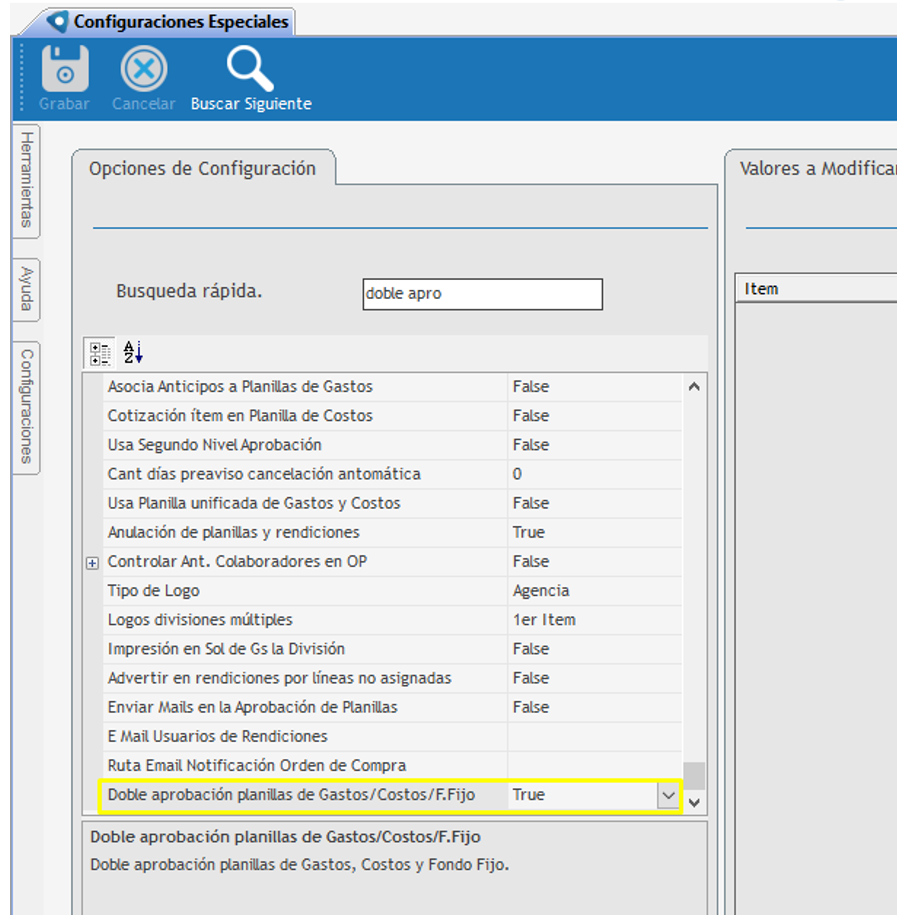This screenshot has width=897, height=915.
Task: Switch property grid to categorized view
Action: [x=101, y=353]
